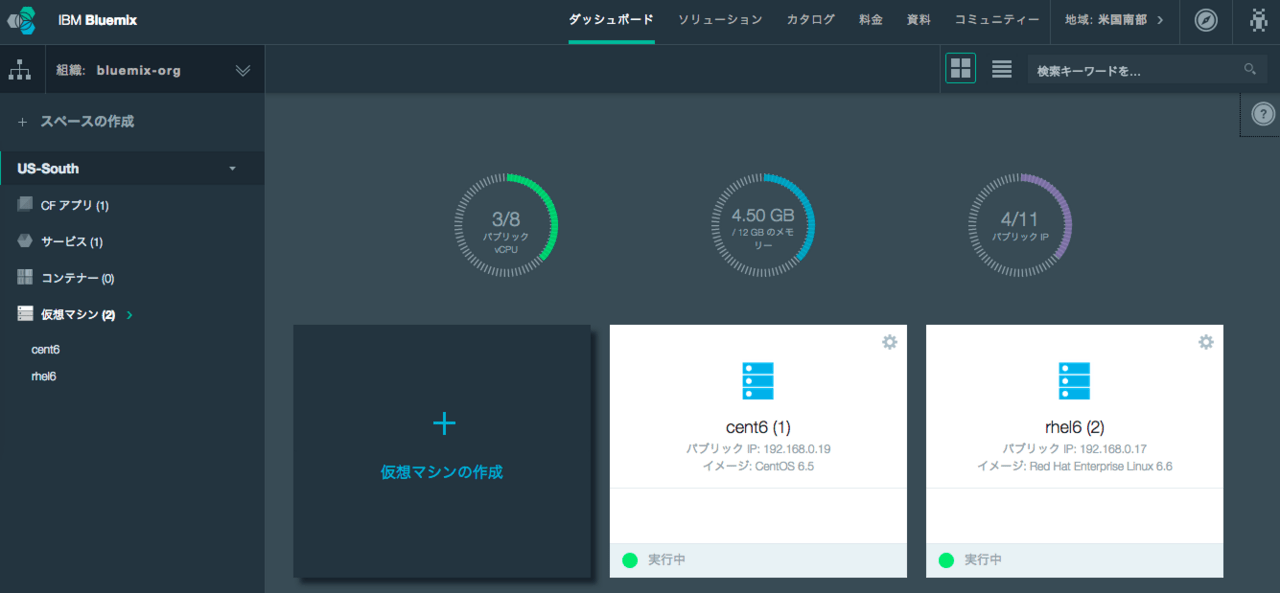Click the server icon on cent6 card
The height and width of the screenshot is (593, 1280).
(758, 381)
